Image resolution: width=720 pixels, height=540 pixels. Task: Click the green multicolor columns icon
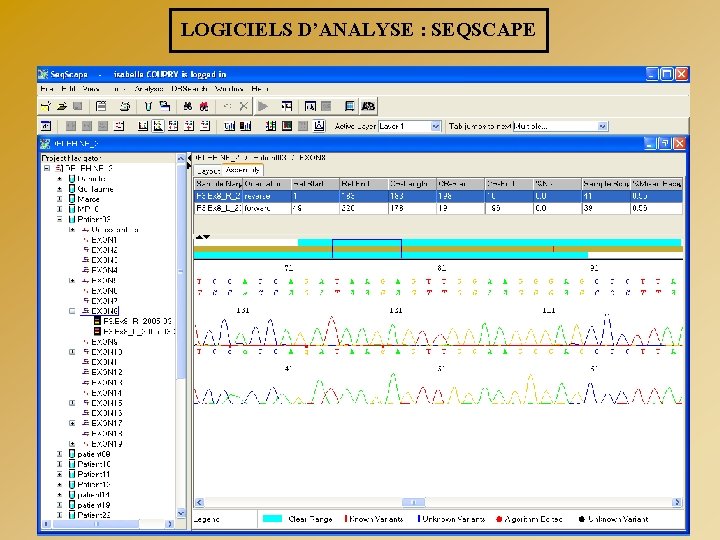(x=271, y=126)
